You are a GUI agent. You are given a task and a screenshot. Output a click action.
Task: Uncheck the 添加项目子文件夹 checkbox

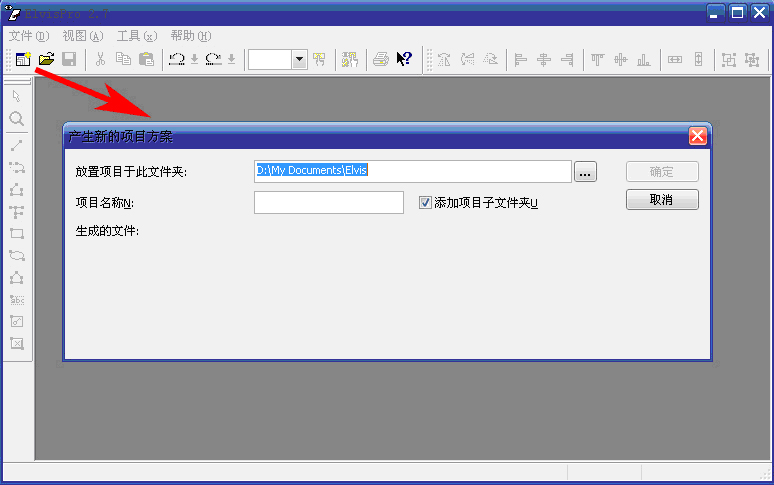point(425,202)
